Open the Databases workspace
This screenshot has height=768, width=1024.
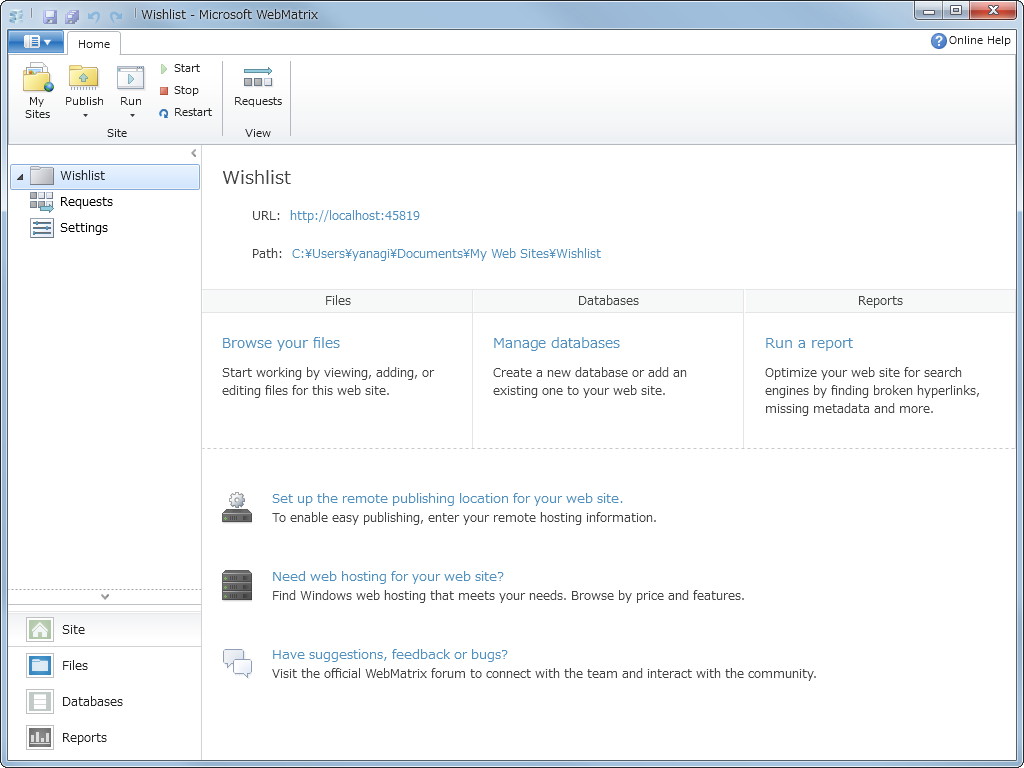point(93,701)
